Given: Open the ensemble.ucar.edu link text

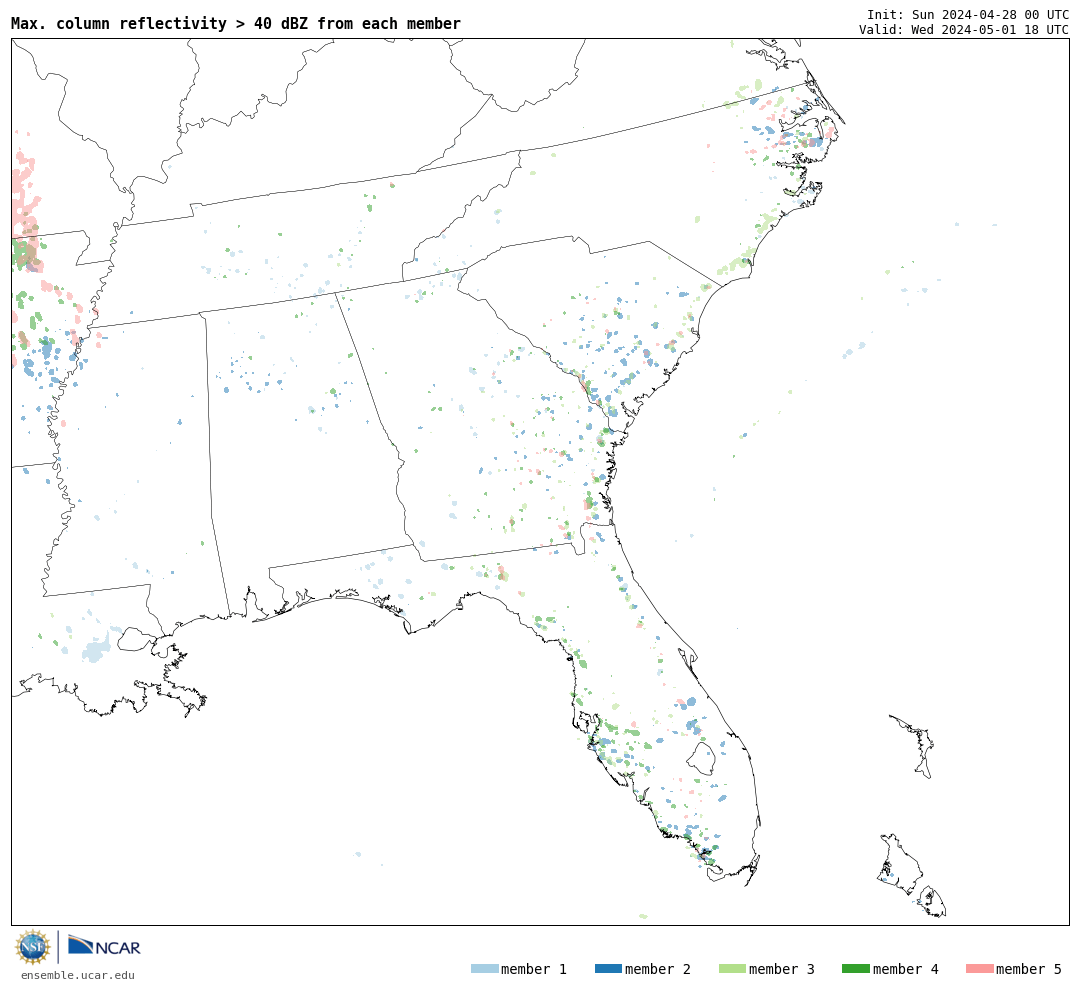Looking at the screenshot, I should point(78,975).
